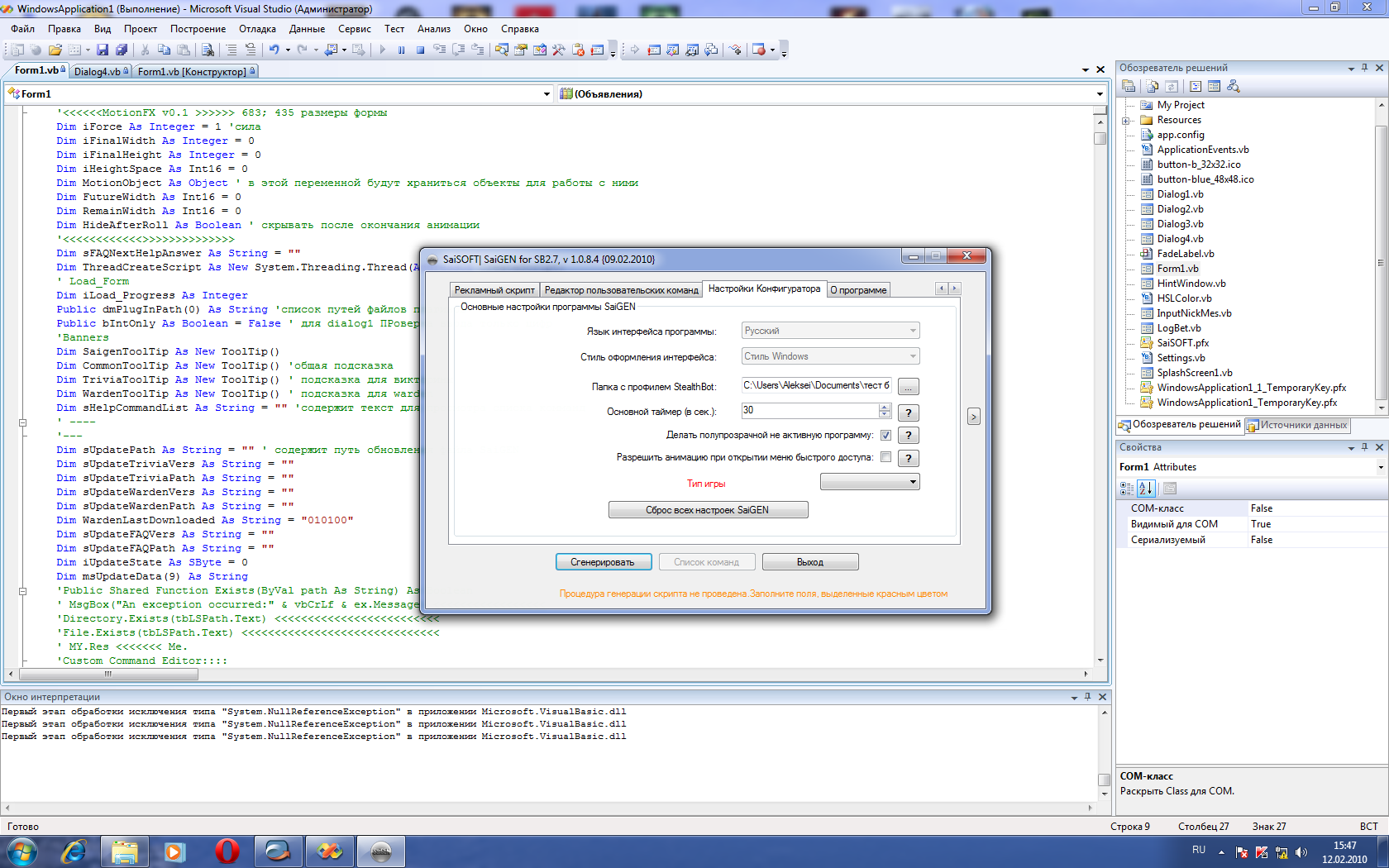The height and width of the screenshot is (868, 1389).
Task: Switch to Dialog4.vb editor tab
Action: point(101,72)
